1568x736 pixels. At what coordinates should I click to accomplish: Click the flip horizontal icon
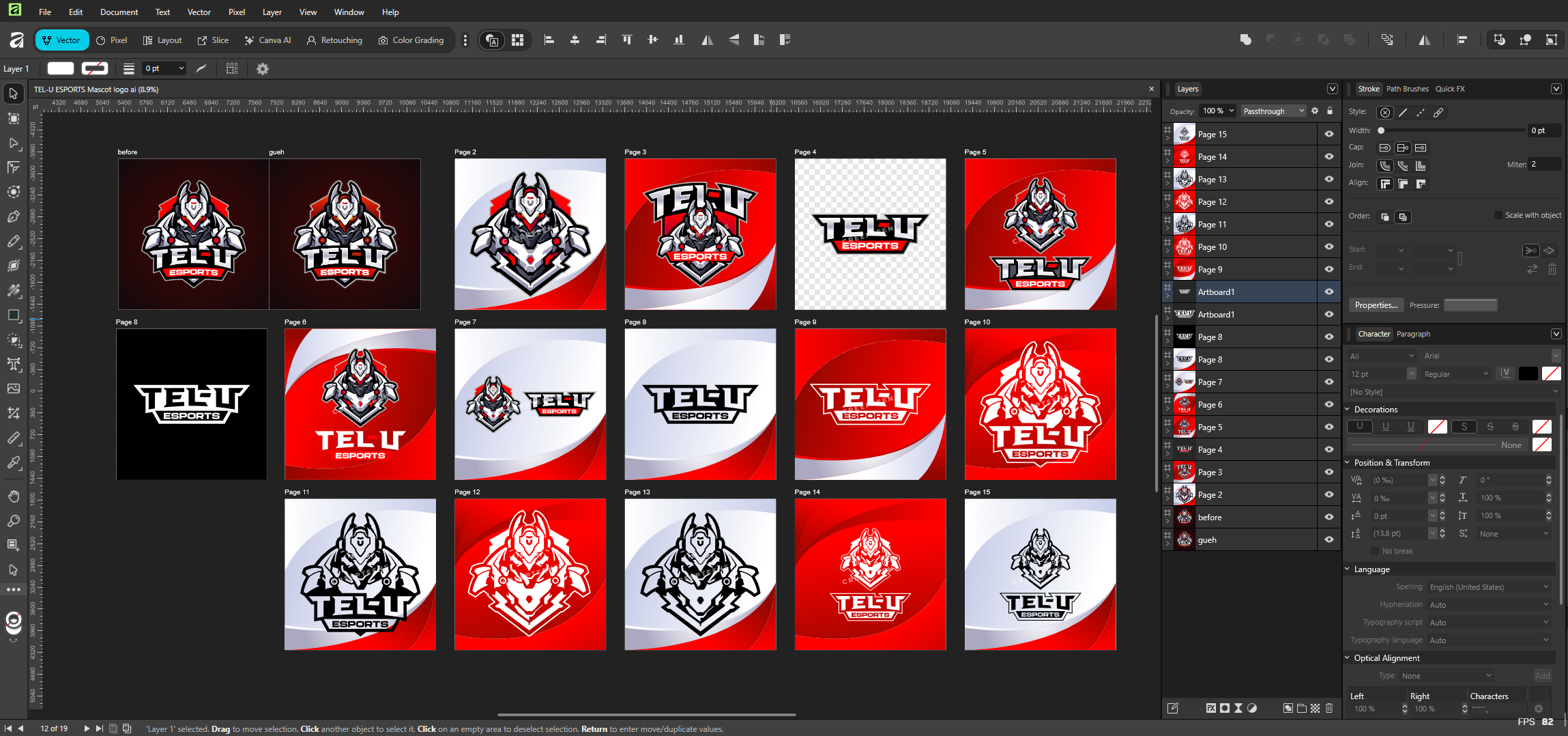point(708,40)
